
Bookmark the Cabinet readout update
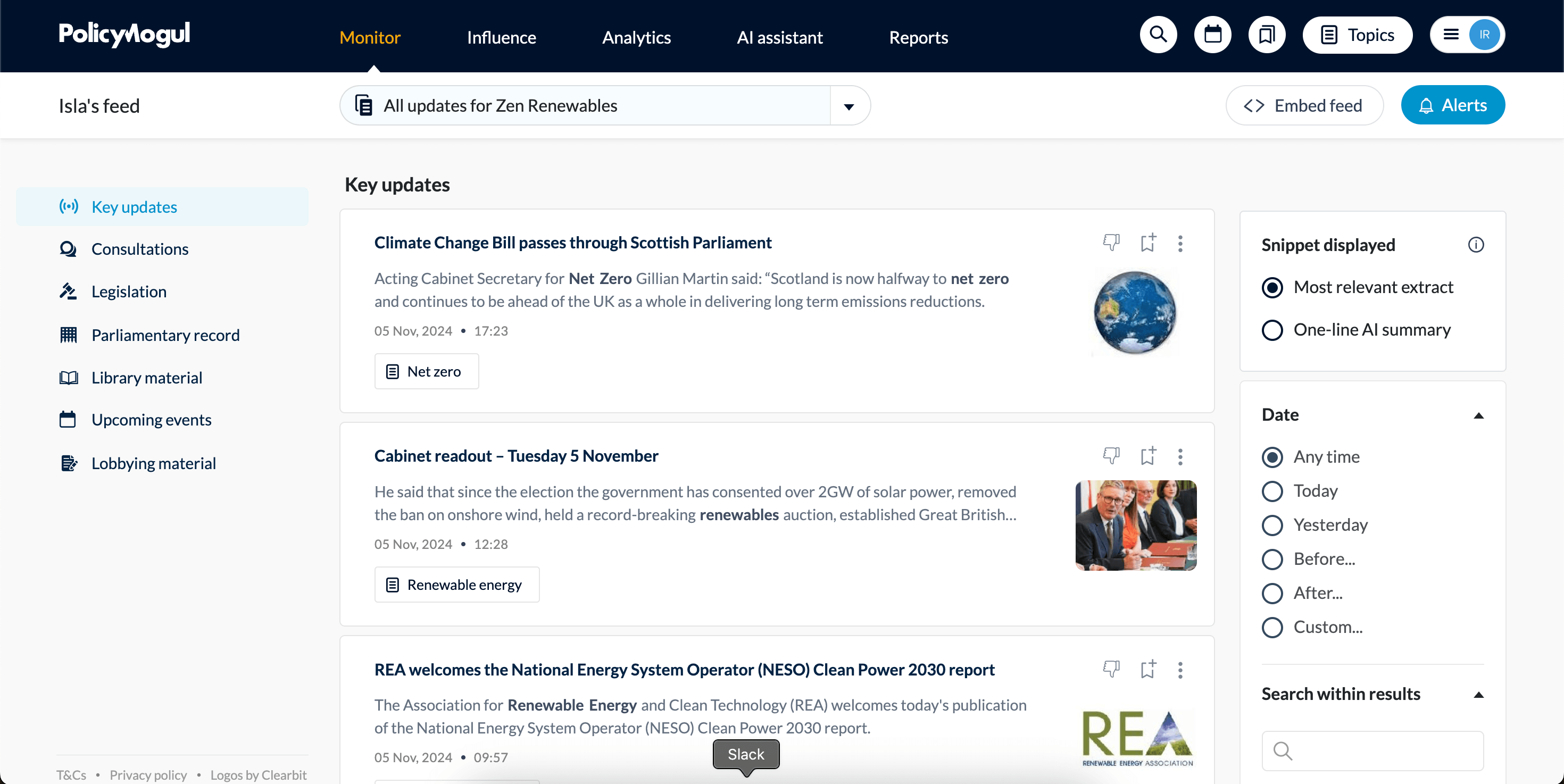(x=1147, y=456)
